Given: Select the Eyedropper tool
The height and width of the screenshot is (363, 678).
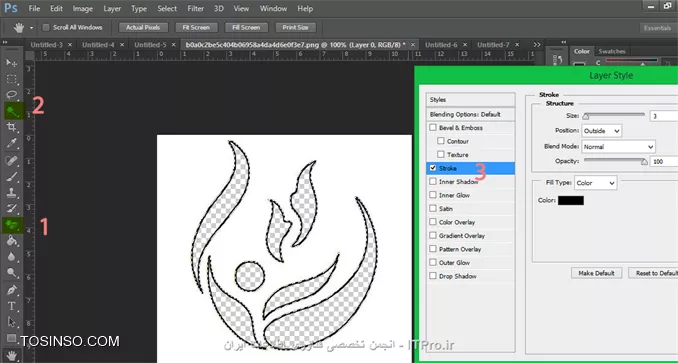Looking at the screenshot, I should coord(11,143).
